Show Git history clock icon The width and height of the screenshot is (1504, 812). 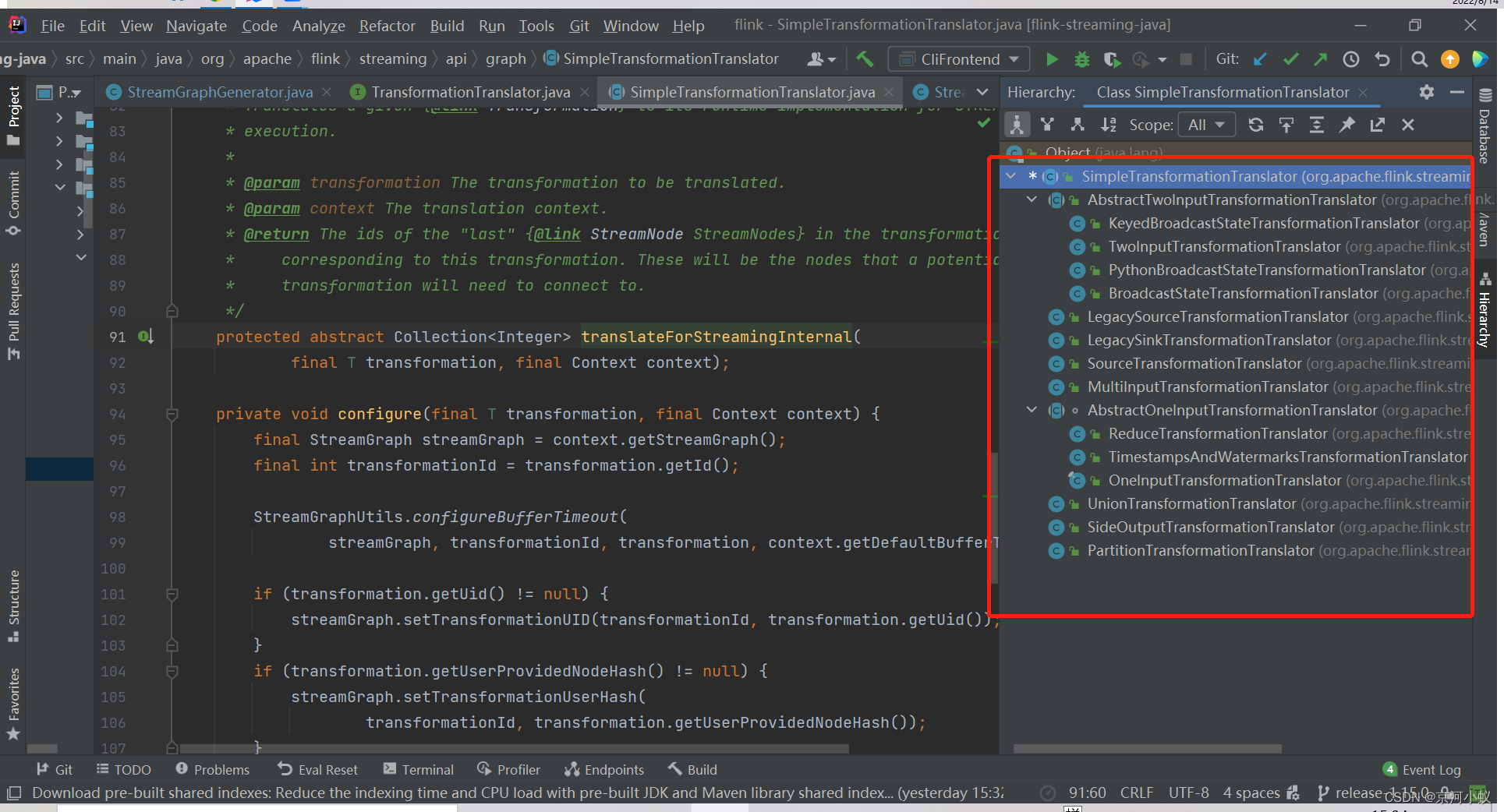coord(1351,59)
